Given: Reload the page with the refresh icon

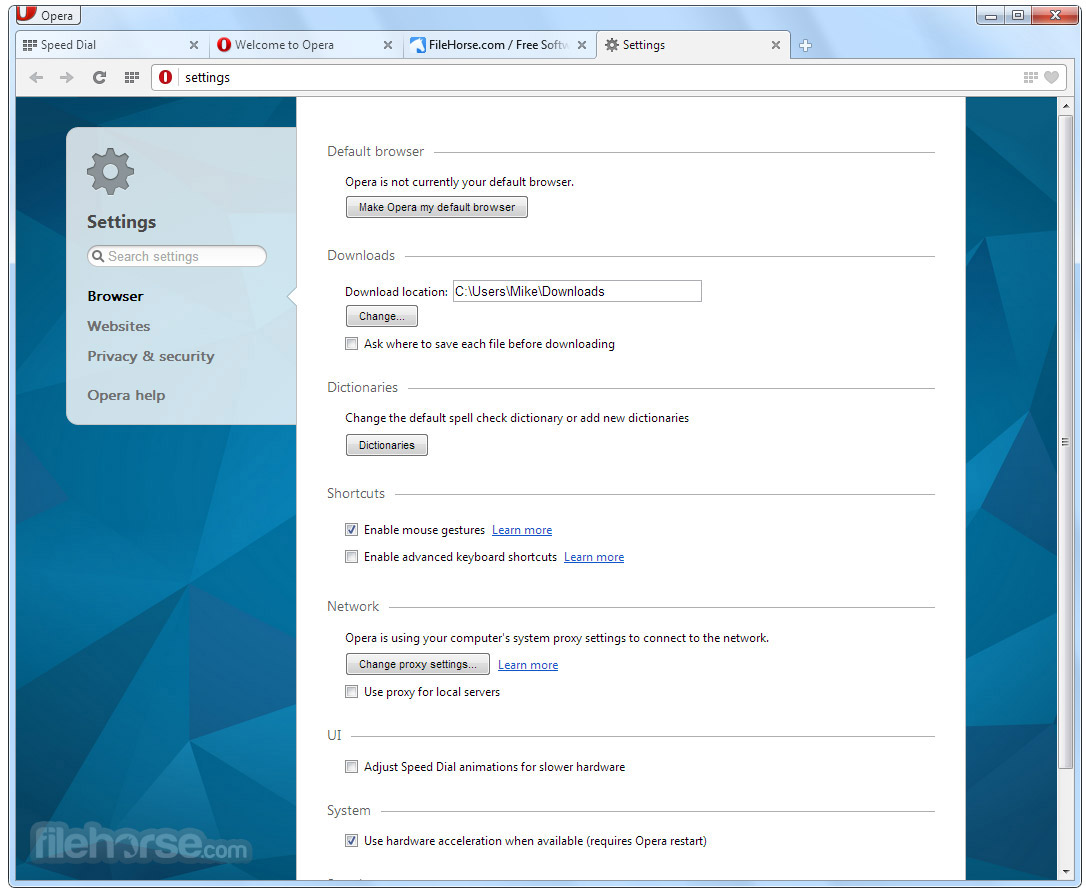Looking at the screenshot, I should (x=99, y=78).
